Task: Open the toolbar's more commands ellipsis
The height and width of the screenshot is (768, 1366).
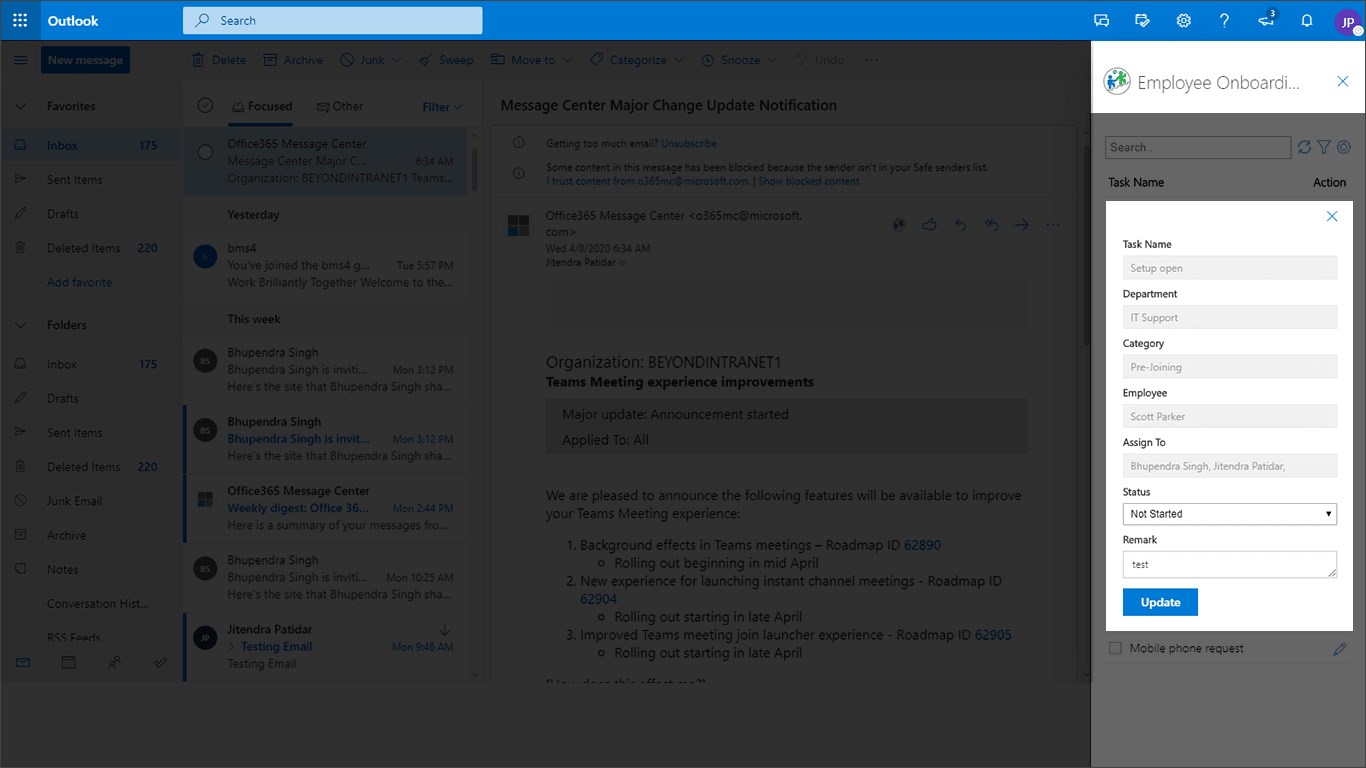Action: click(871, 60)
